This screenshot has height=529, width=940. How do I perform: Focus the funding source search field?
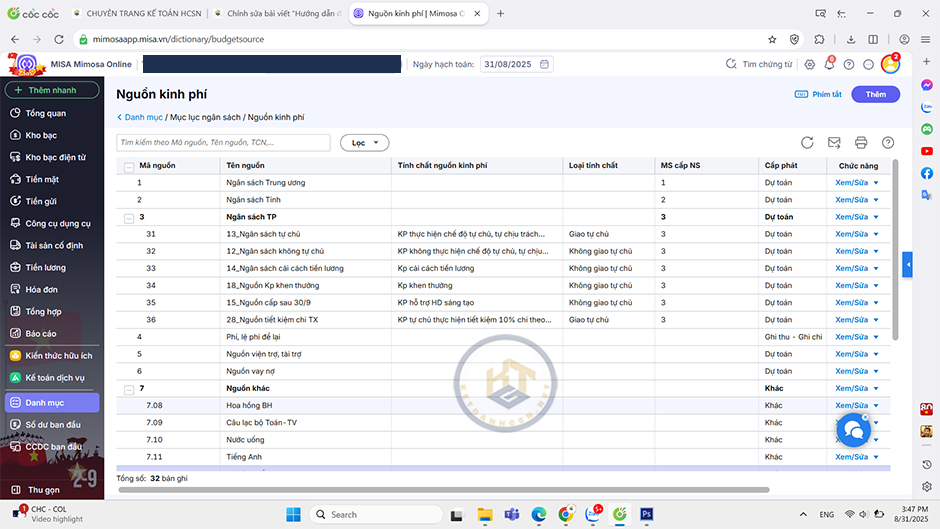click(223, 143)
